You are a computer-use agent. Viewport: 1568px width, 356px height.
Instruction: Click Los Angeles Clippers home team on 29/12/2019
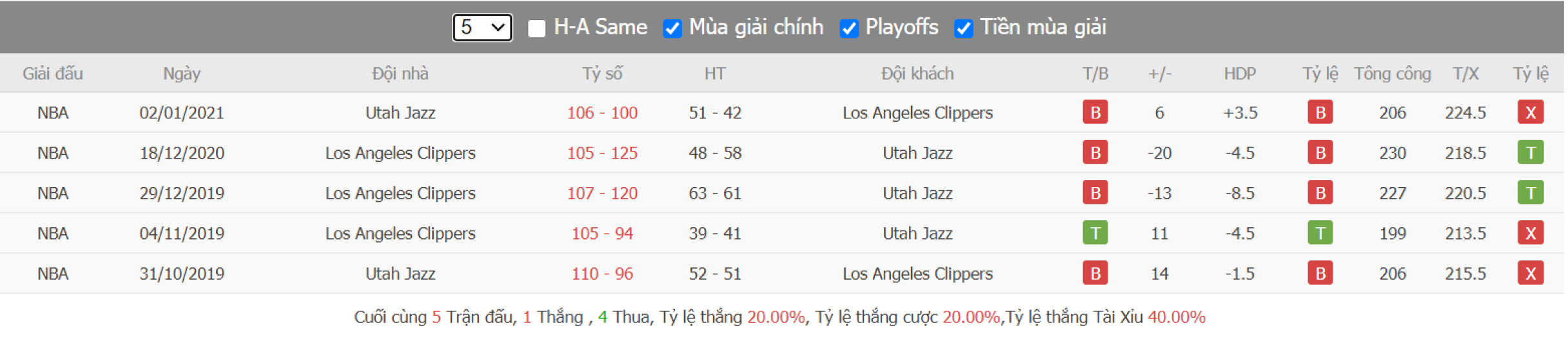pyautogui.click(x=400, y=193)
